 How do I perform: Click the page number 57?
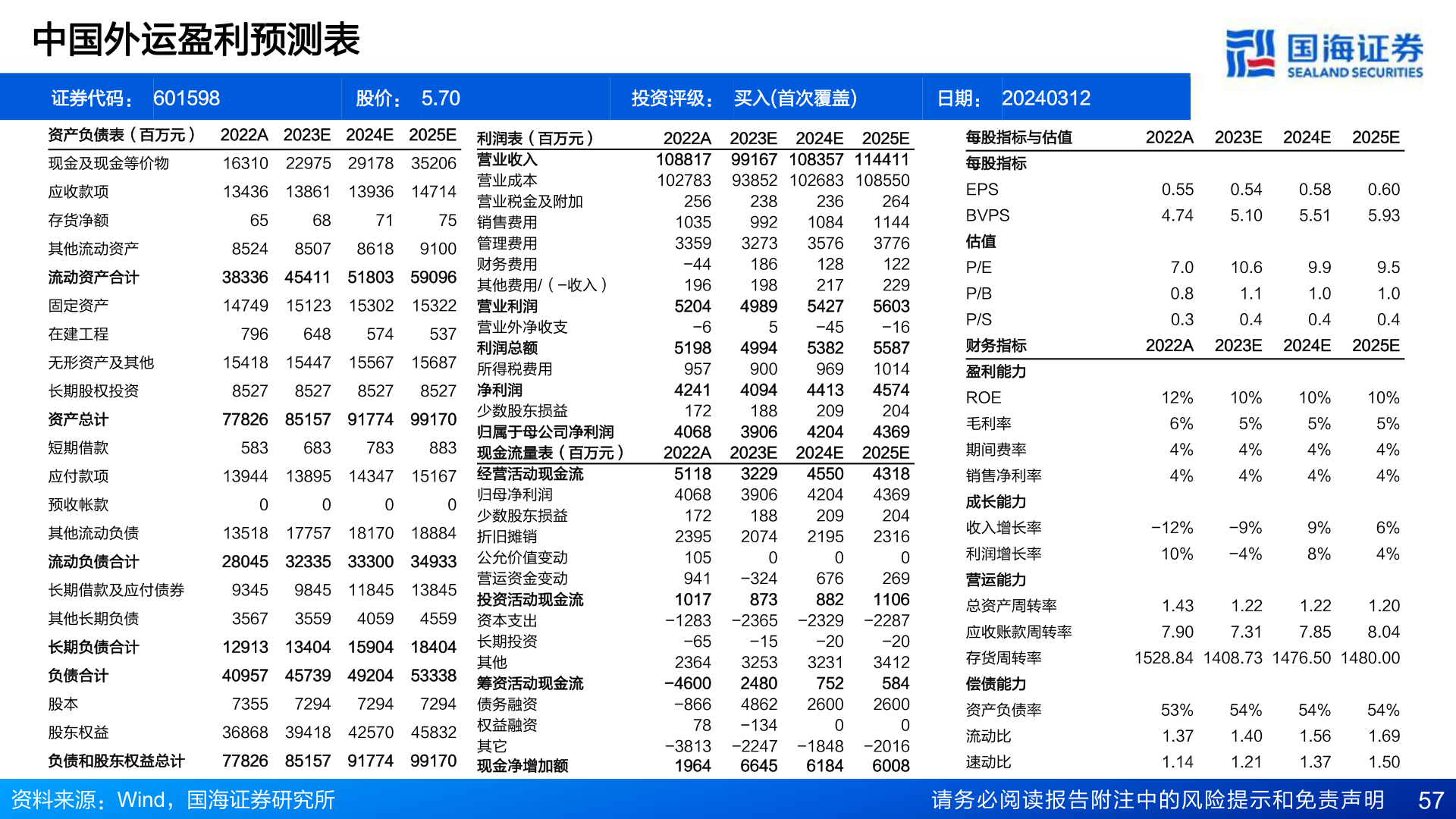1431,801
